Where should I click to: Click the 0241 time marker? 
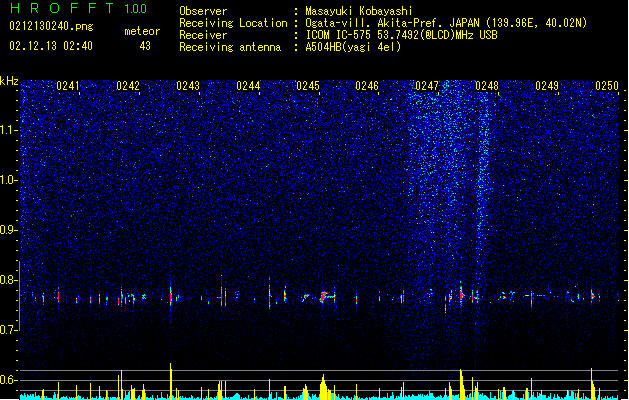click(68, 86)
